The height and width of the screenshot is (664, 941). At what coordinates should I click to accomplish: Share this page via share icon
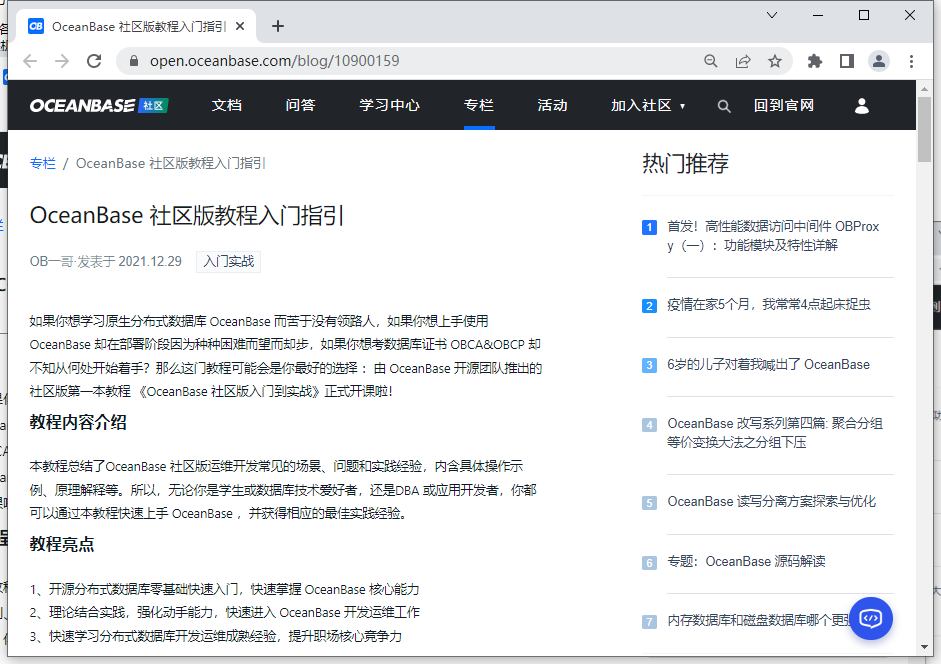click(743, 61)
